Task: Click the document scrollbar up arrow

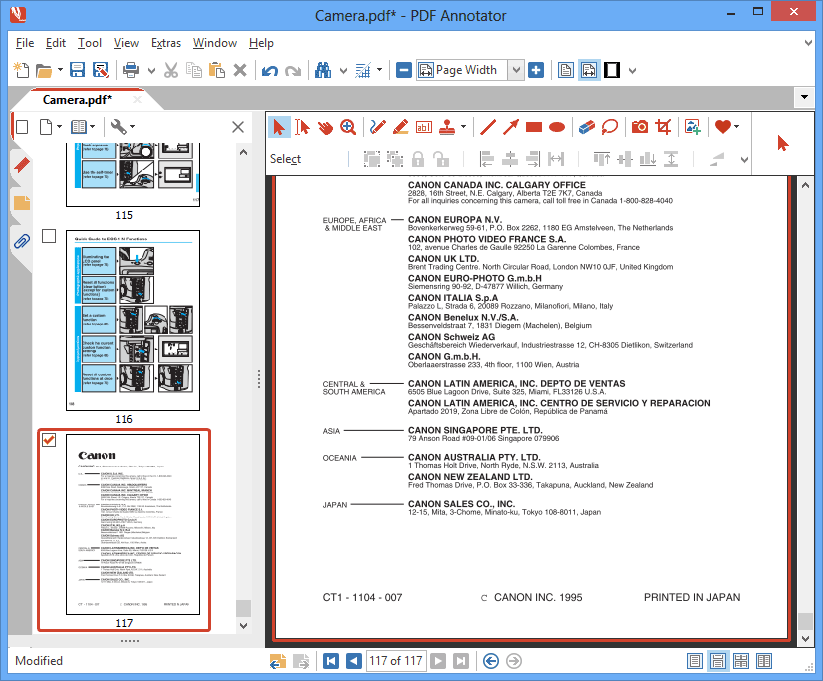Action: pyautogui.click(x=805, y=185)
